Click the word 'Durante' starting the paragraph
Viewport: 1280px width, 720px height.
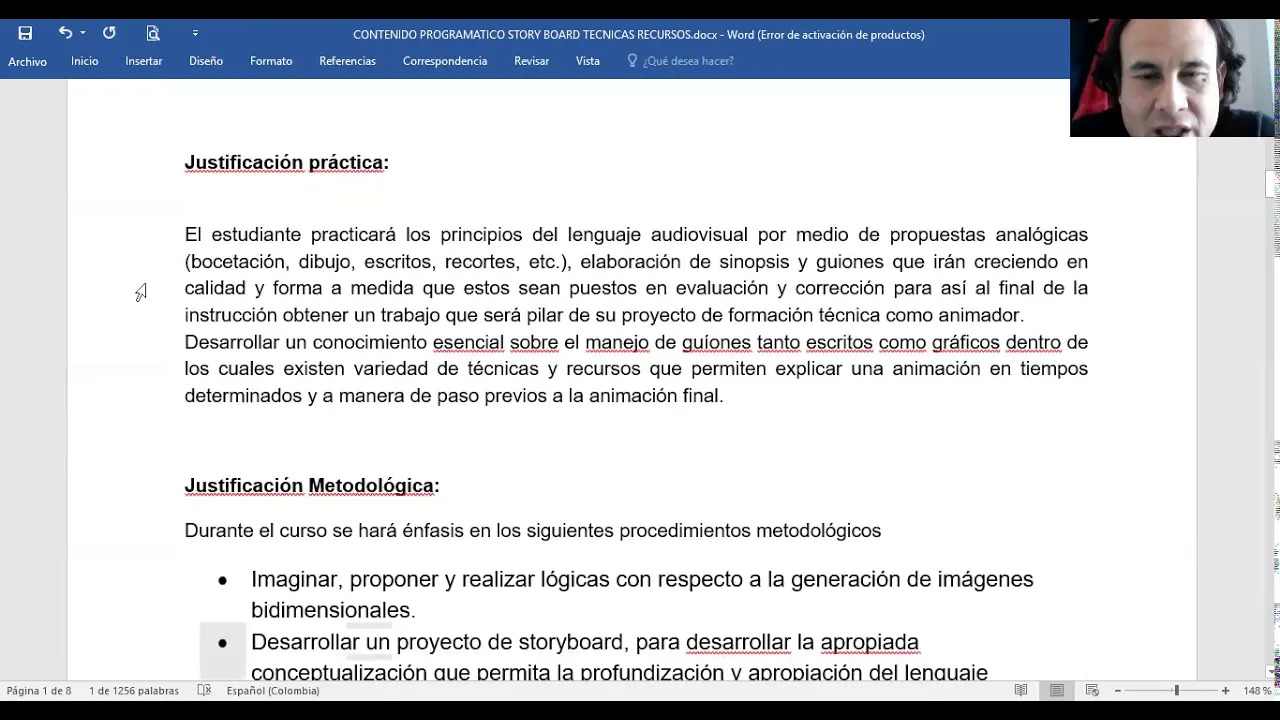(219, 531)
